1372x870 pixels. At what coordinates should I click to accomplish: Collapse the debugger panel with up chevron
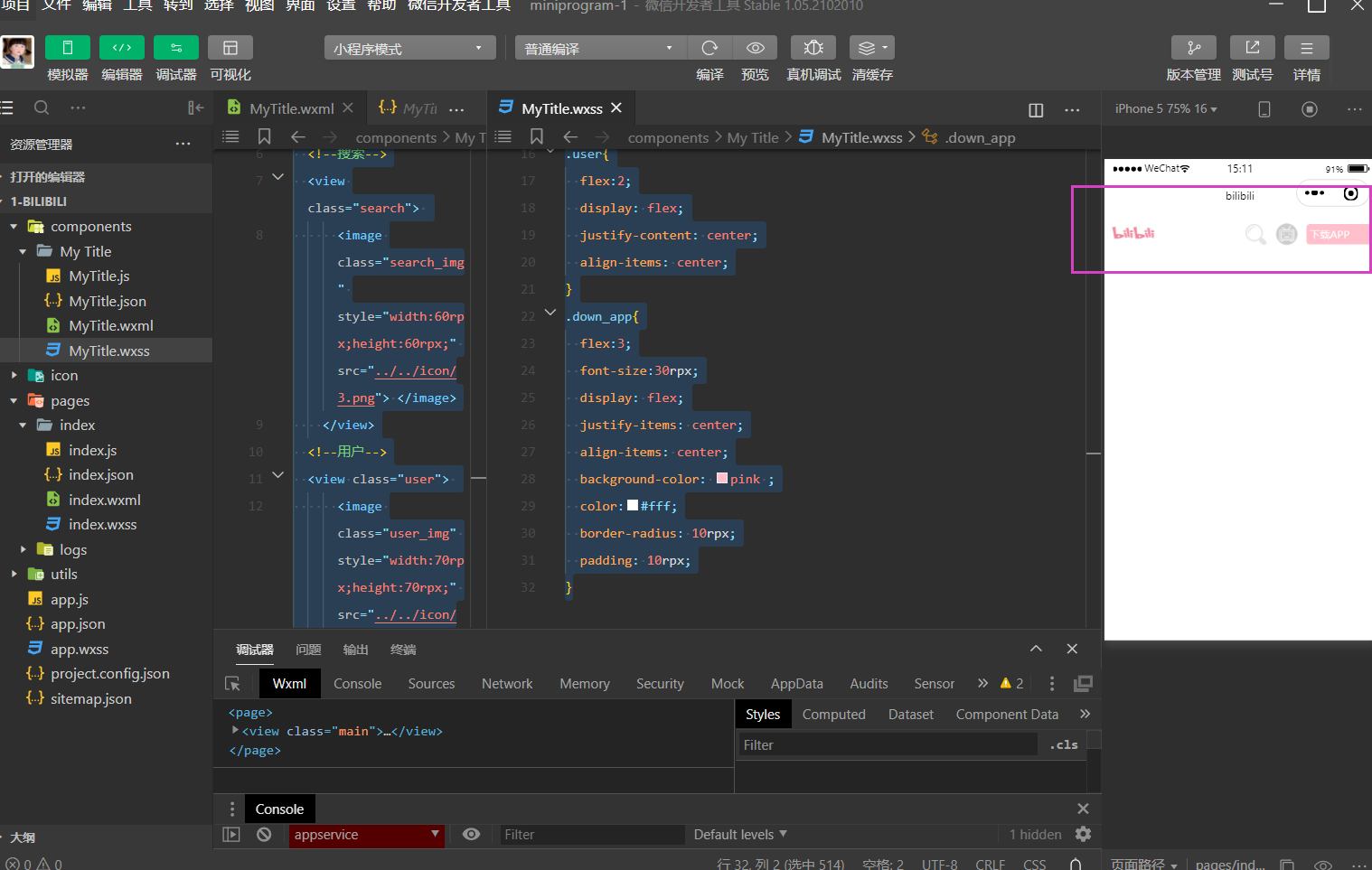1036,649
